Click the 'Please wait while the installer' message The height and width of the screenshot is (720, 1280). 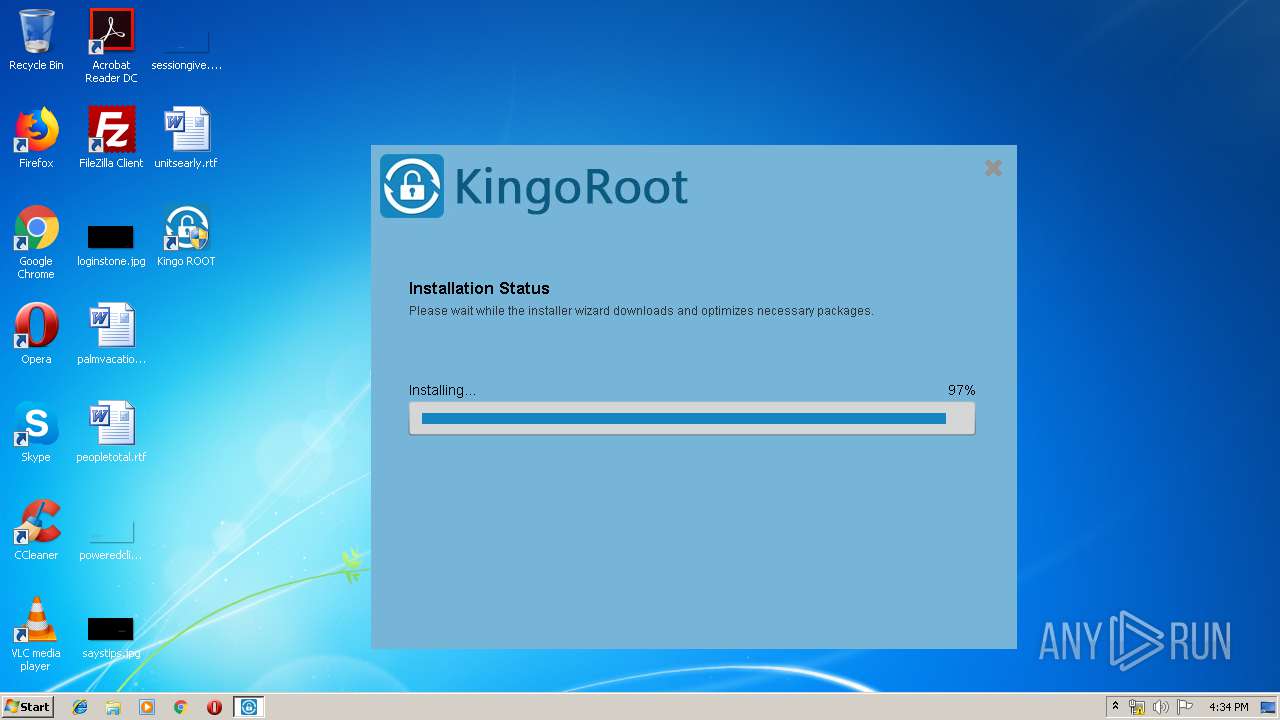(x=641, y=311)
